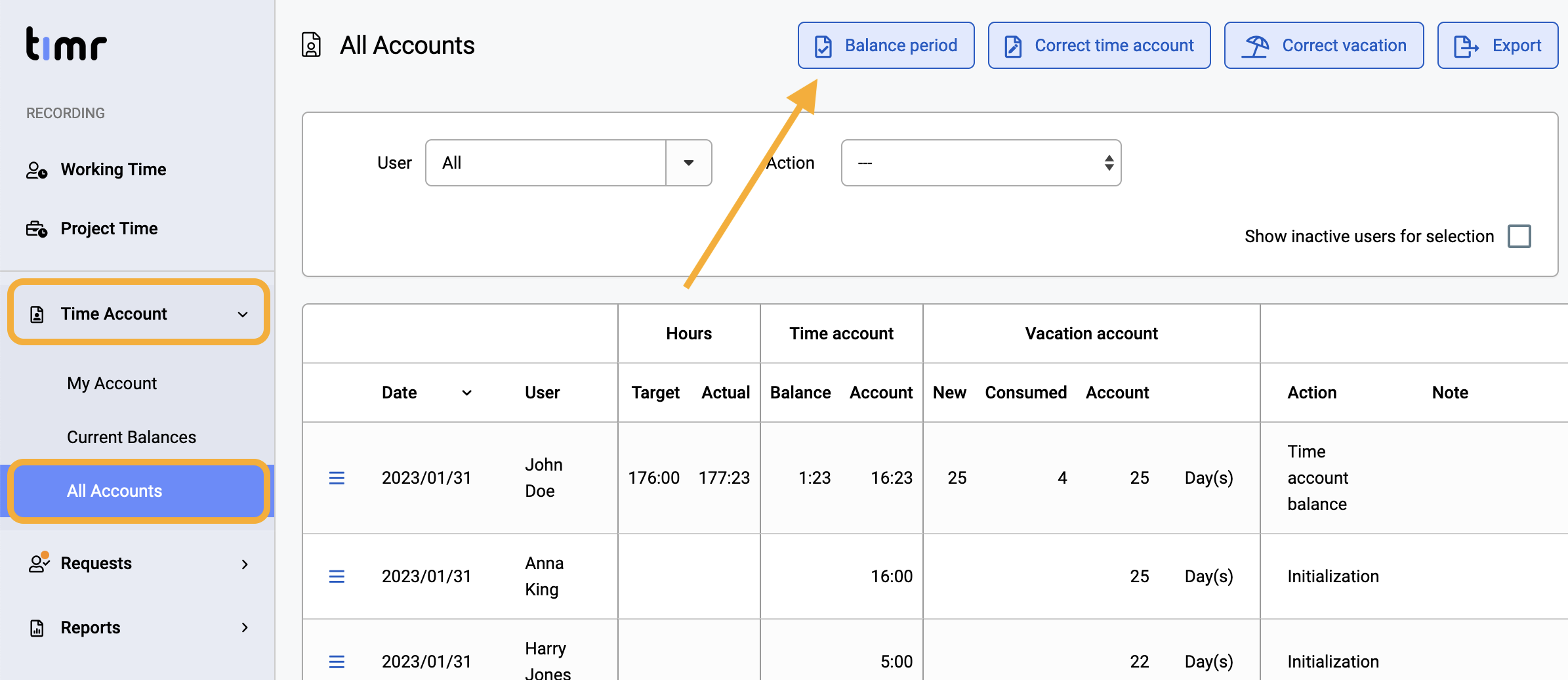The image size is (1568, 680).
Task: Click the Balance period checkmark document icon
Action: click(823, 46)
